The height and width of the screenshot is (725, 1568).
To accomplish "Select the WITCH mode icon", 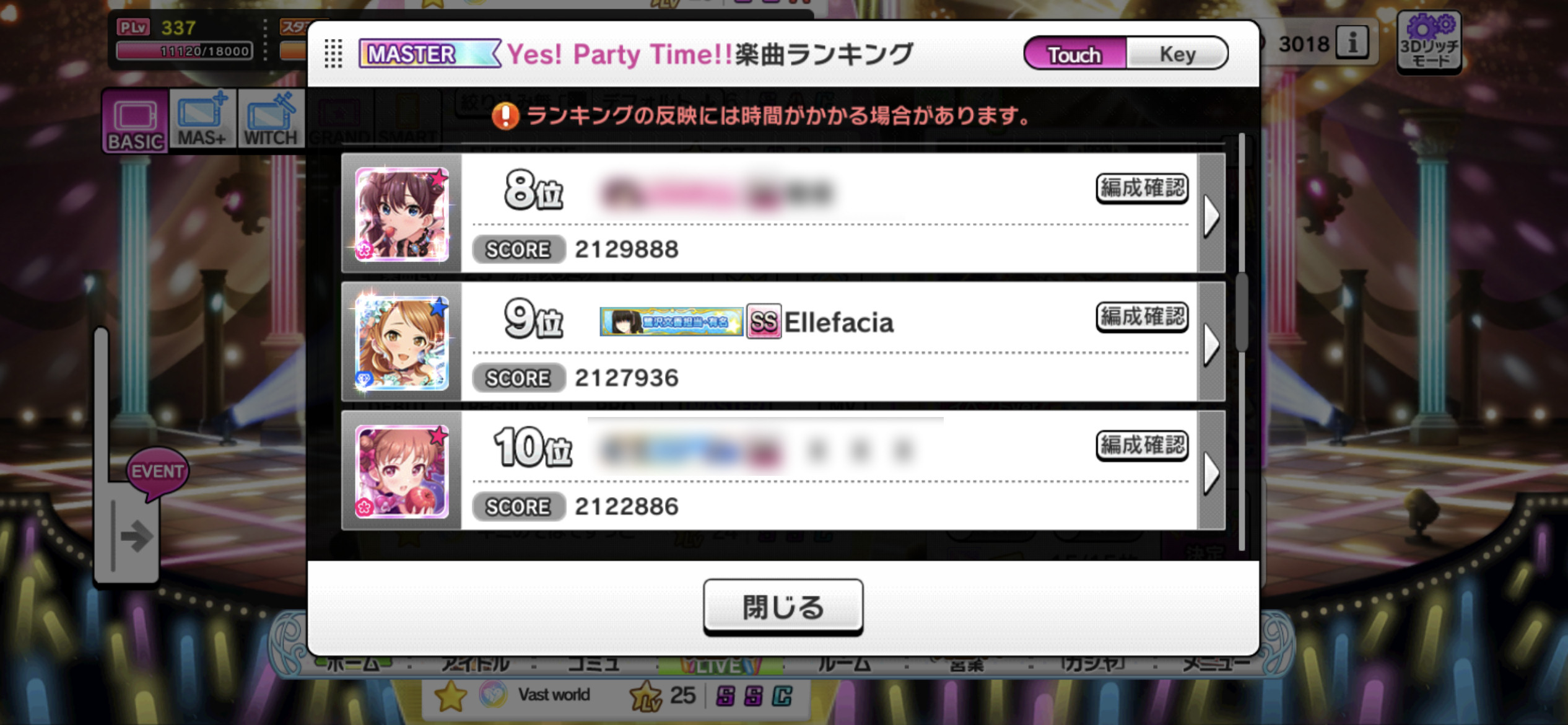I will [271, 119].
